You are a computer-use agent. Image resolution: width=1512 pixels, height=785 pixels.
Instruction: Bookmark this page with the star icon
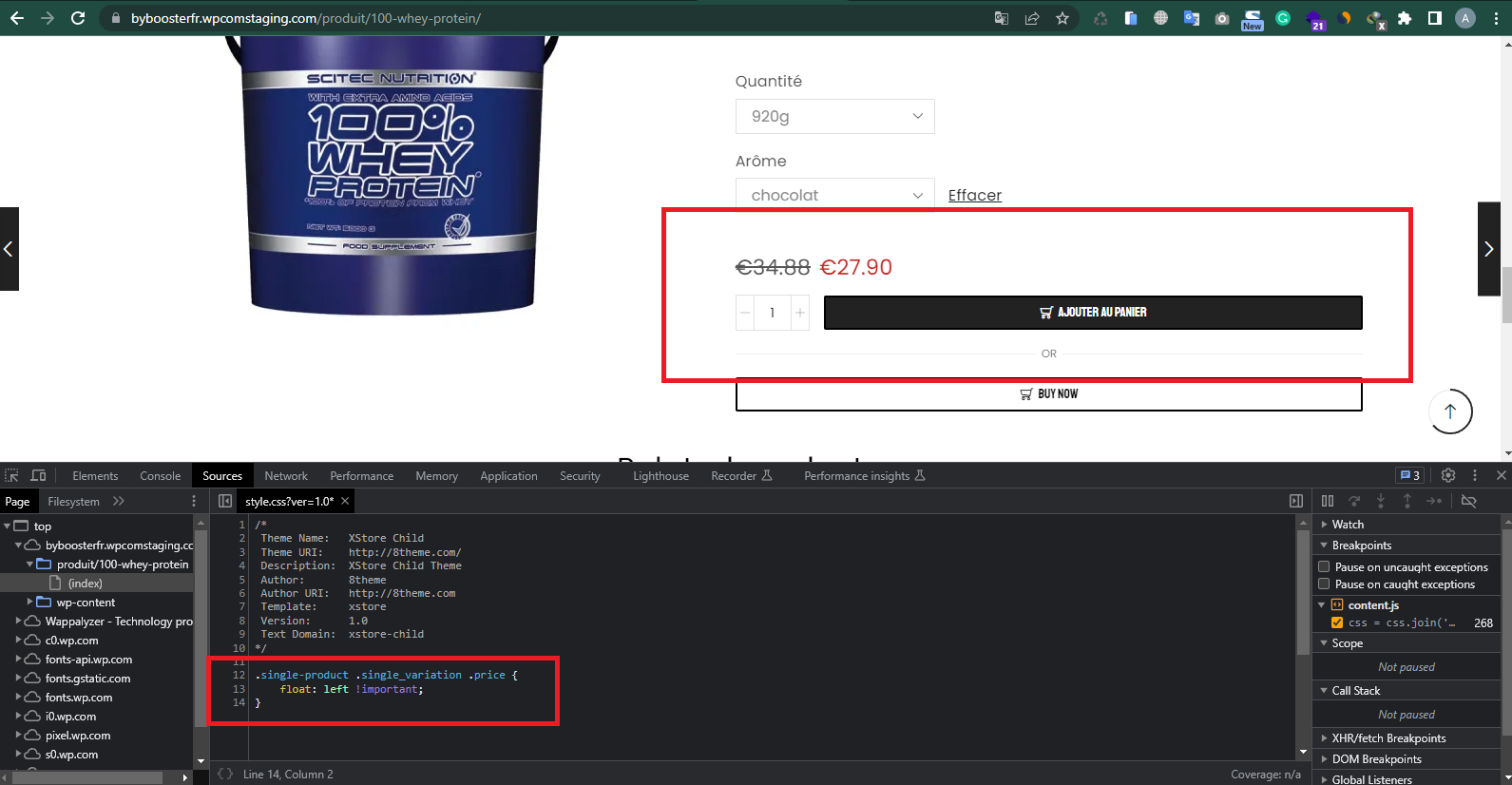1062,18
